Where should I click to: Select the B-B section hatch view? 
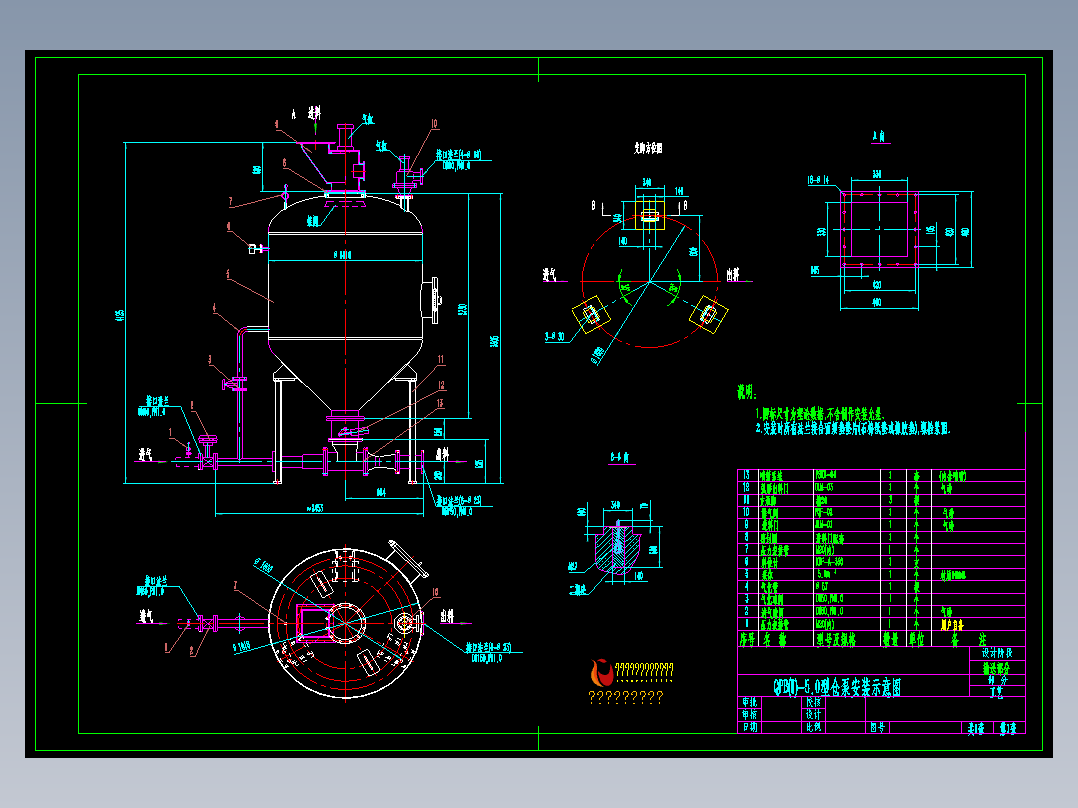point(620,545)
